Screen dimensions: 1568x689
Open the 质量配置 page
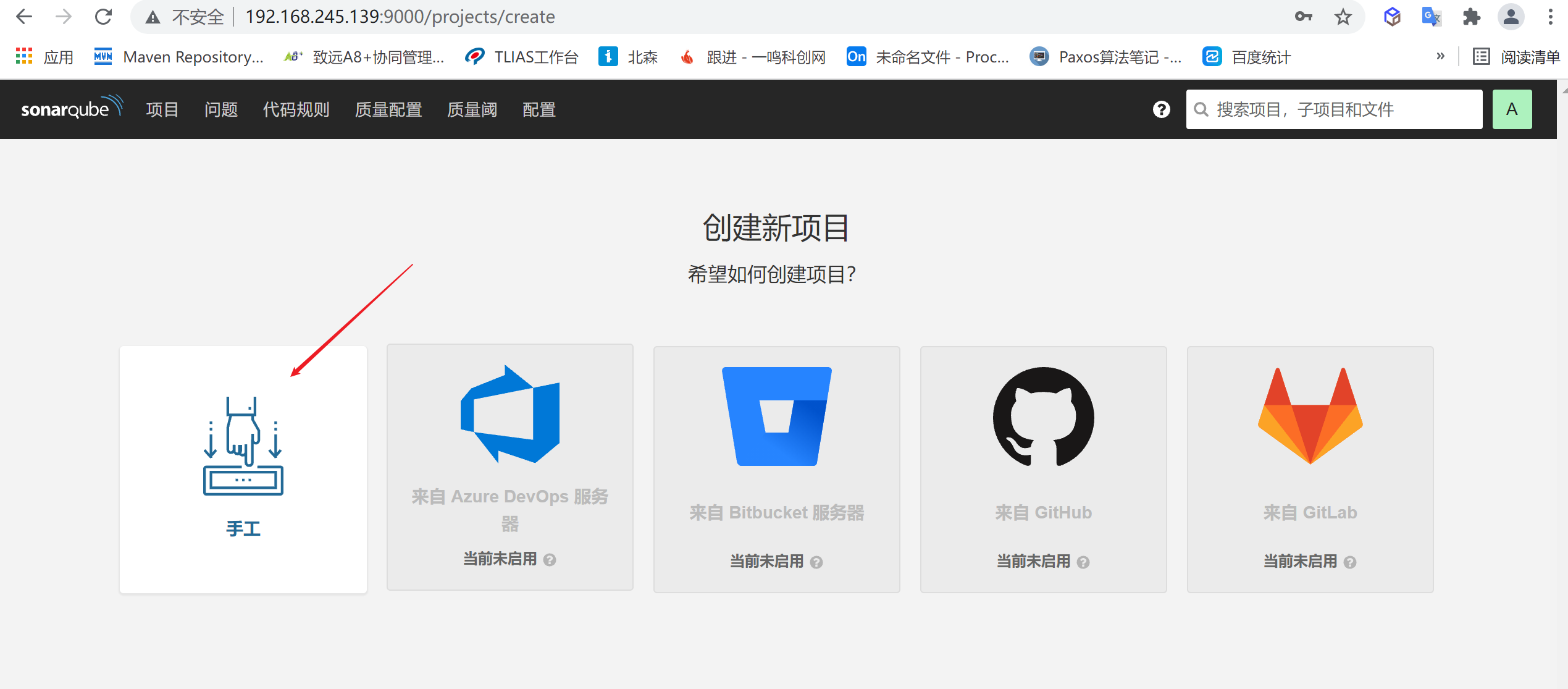pos(388,109)
